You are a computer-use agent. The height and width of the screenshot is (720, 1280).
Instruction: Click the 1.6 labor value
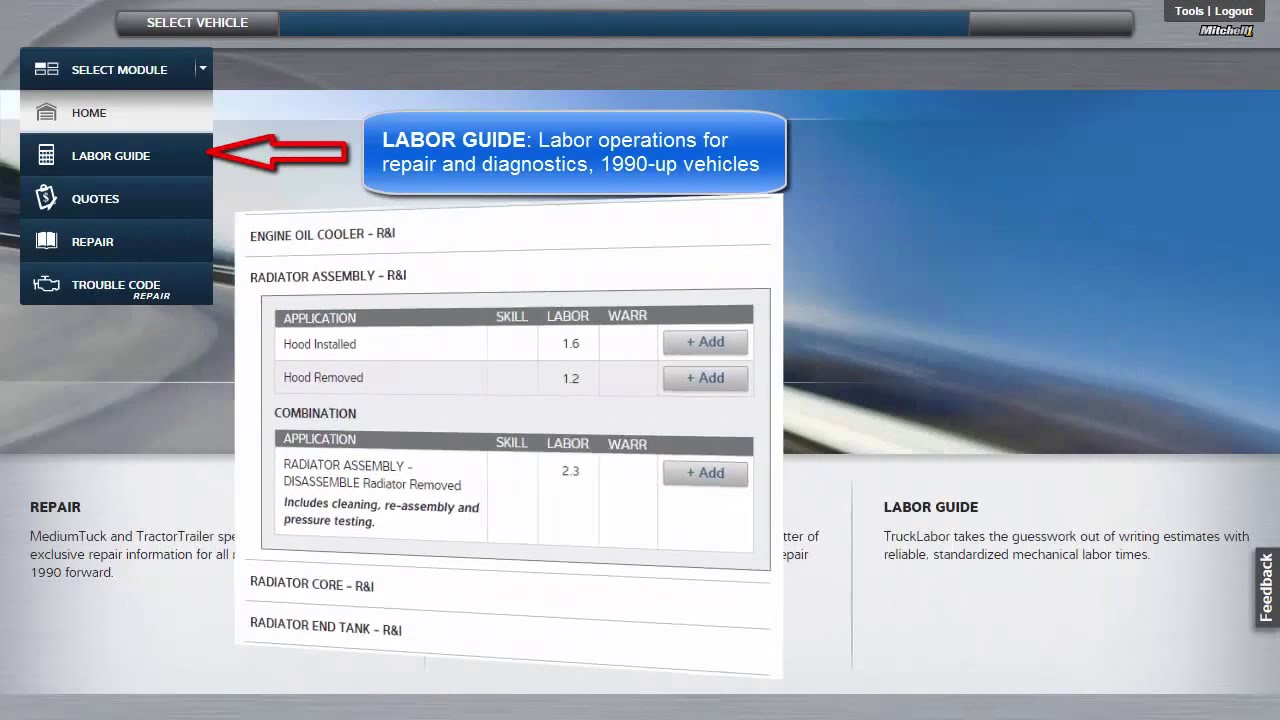coord(570,343)
